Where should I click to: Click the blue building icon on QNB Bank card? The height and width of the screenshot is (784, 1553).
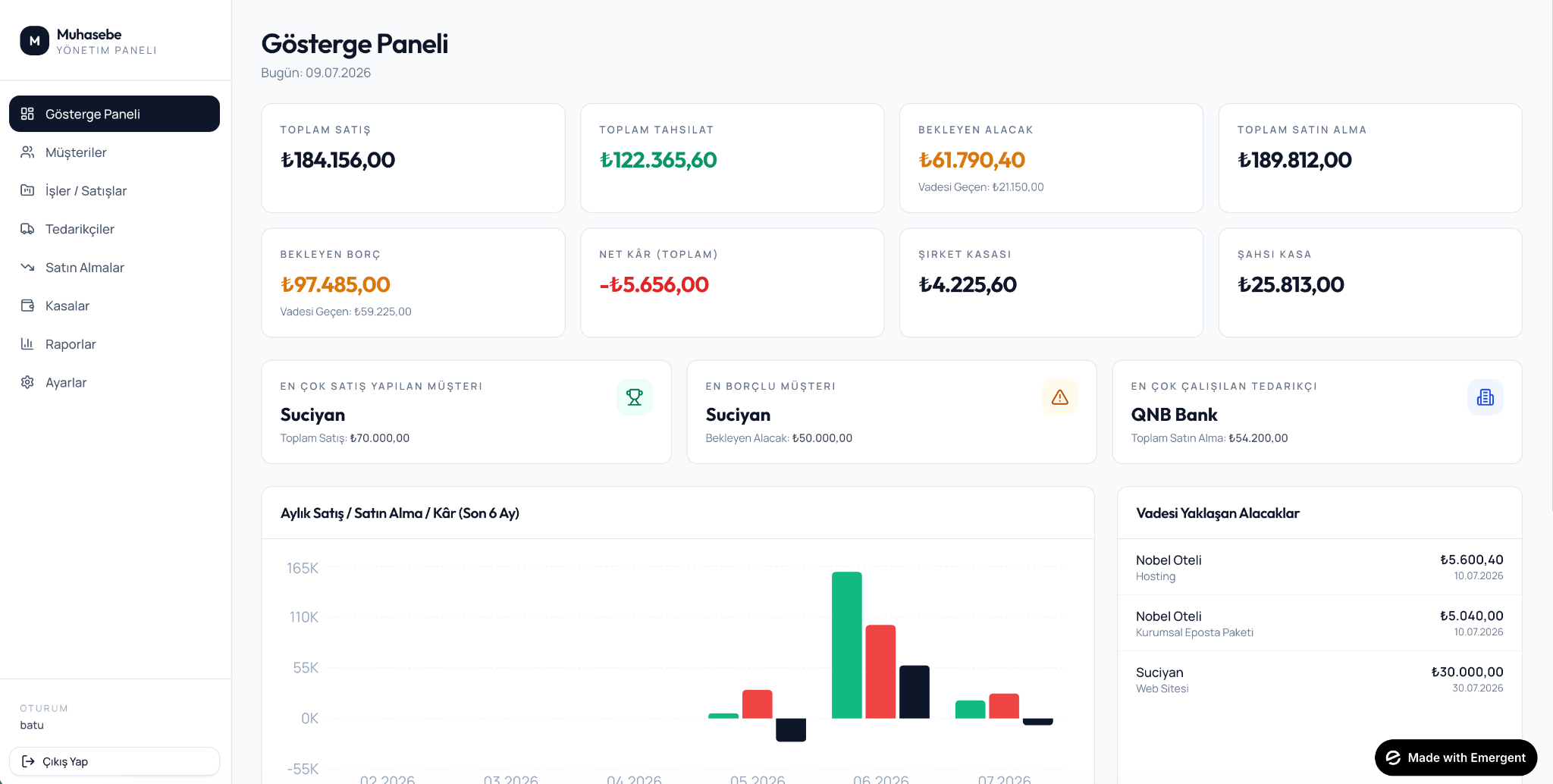click(1486, 397)
